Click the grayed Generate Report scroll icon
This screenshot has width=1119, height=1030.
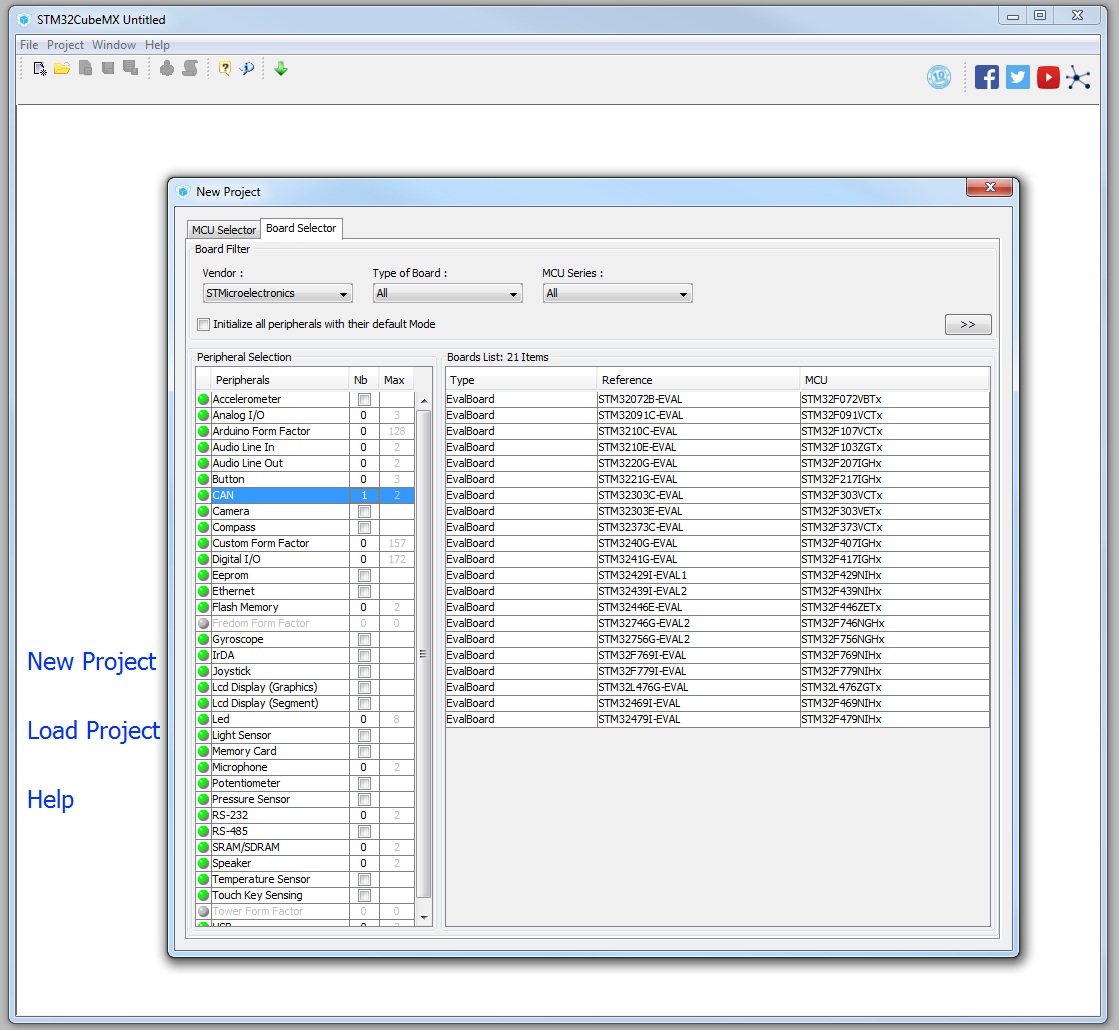[190, 69]
